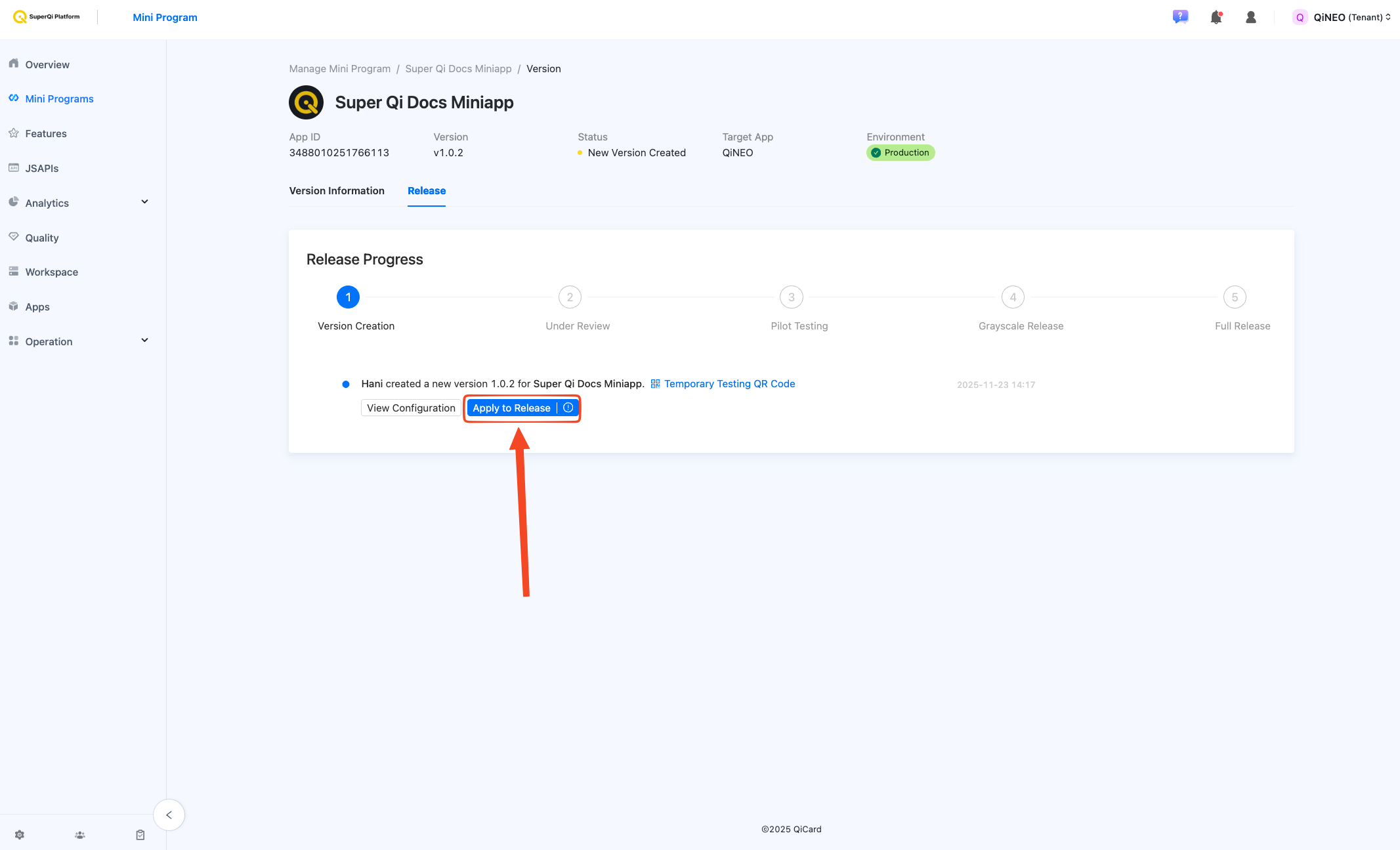Click the Production environment badge
The height and width of the screenshot is (850, 1400).
(x=901, y=153)
